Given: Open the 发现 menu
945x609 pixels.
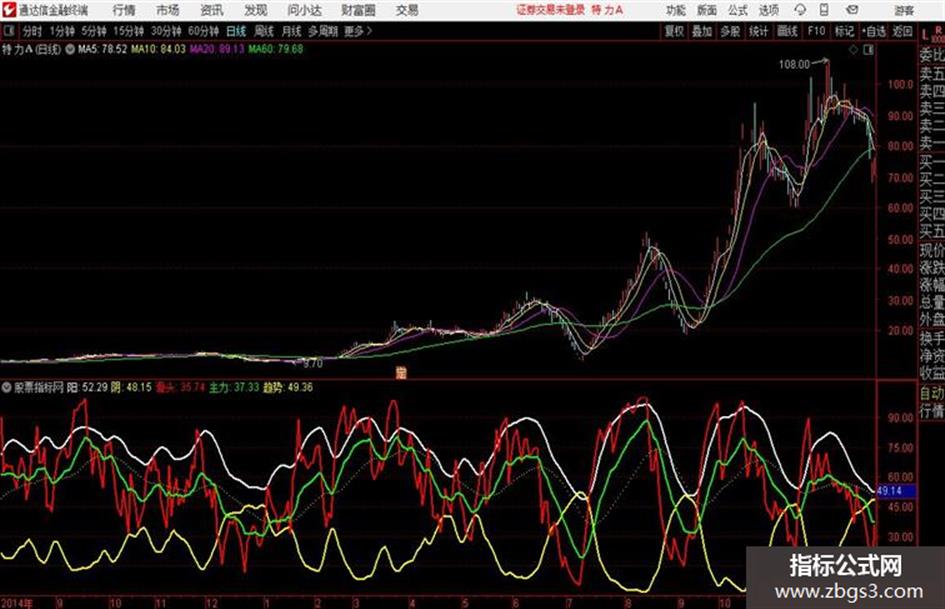Looking at the screenshot, I should coord(256,10).
